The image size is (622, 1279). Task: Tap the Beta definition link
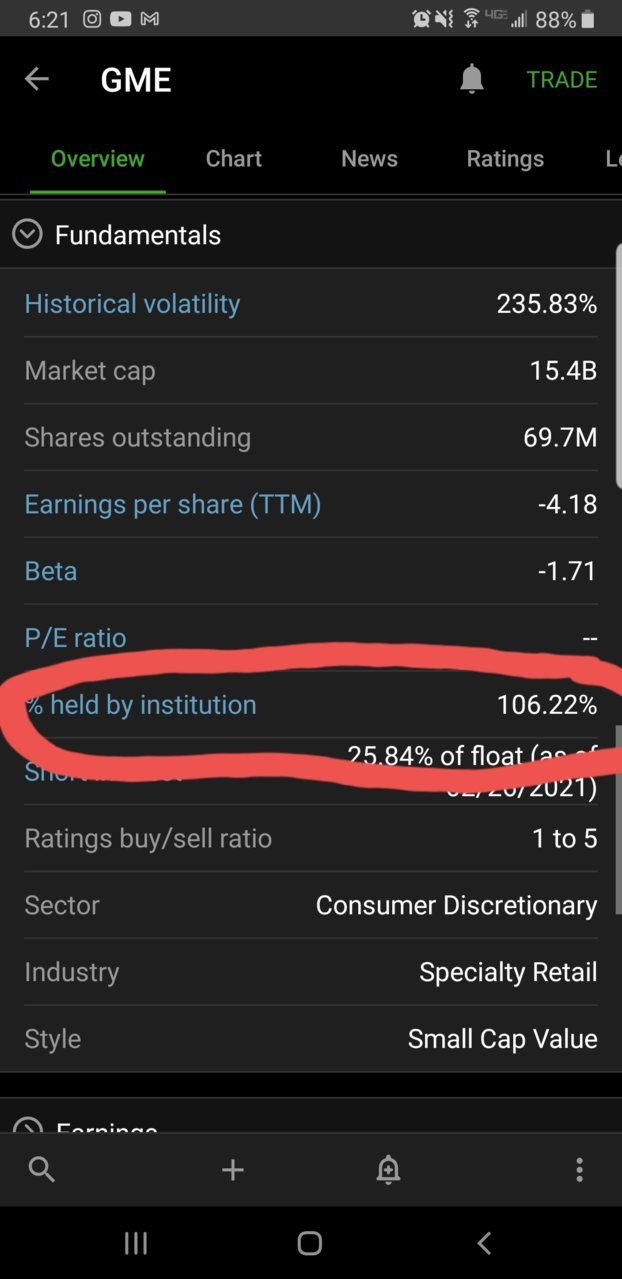point(51,571)
